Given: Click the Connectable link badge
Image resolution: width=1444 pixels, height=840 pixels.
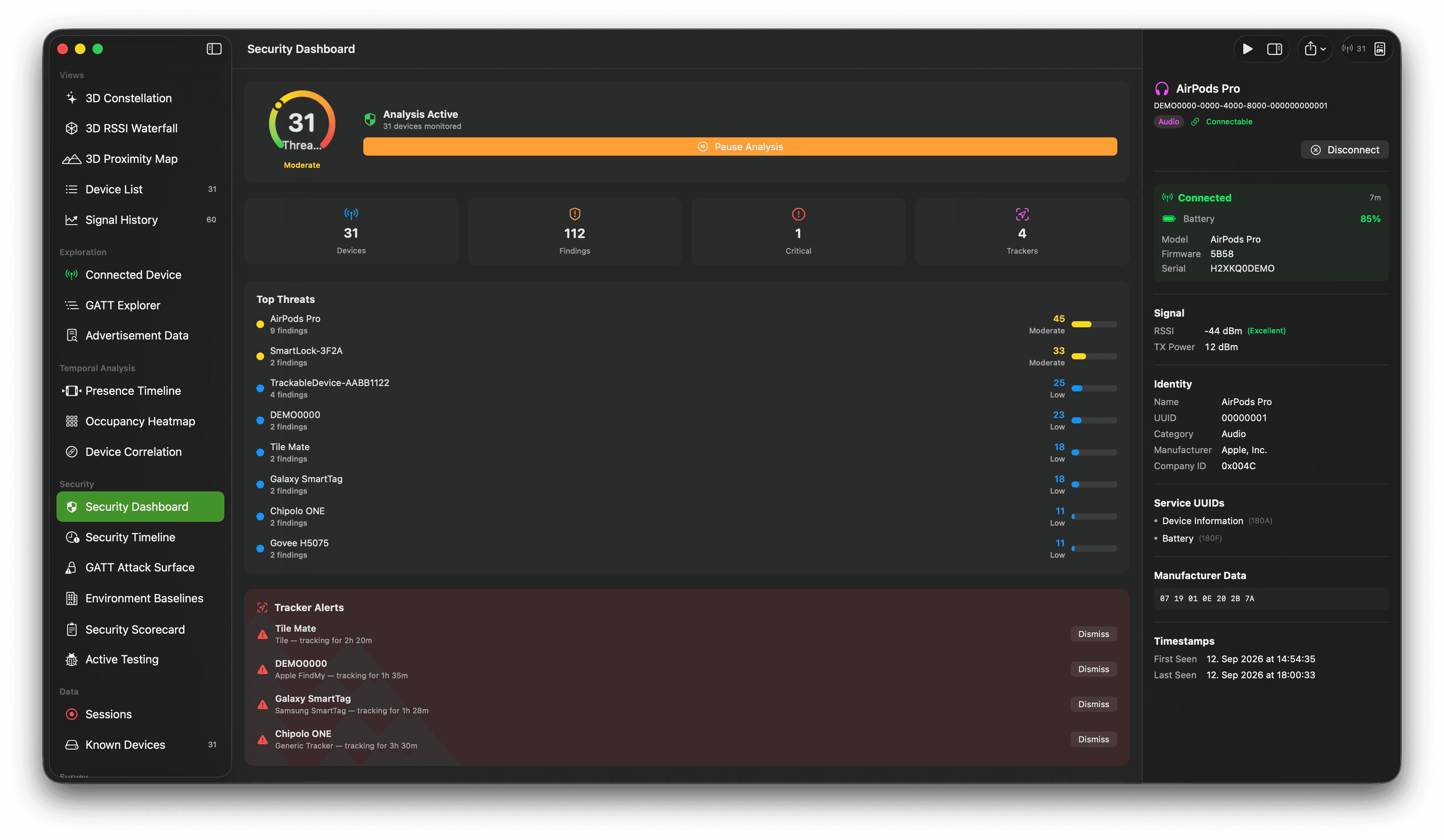Looking at the screenshot, I should 1222,122.
